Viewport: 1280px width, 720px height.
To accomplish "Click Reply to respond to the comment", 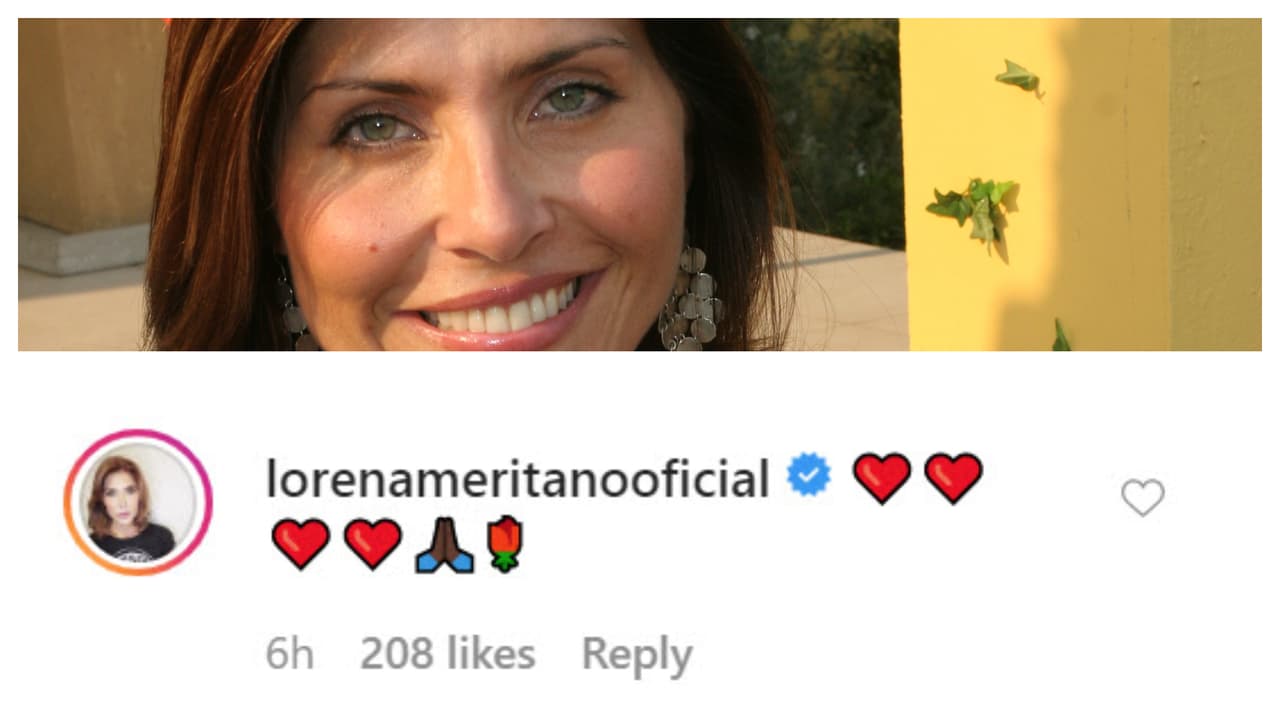I will pyautogui.click(x=637, y=654).
